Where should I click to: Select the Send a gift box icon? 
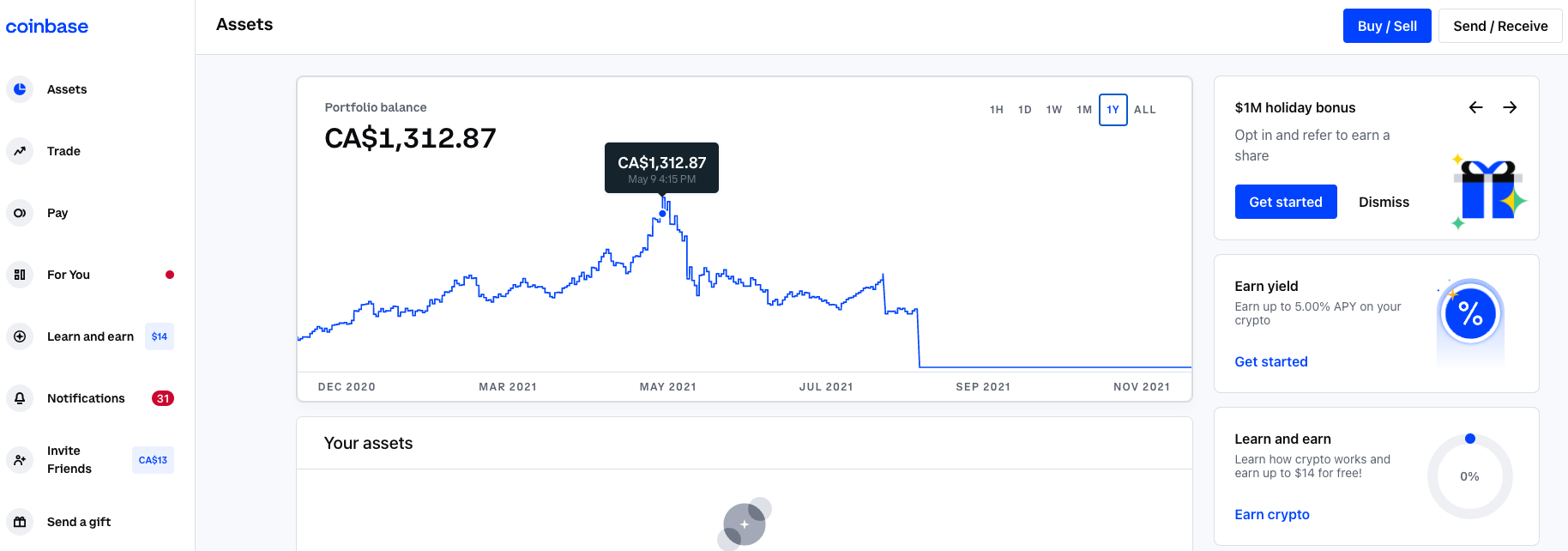tap(19, 522)
